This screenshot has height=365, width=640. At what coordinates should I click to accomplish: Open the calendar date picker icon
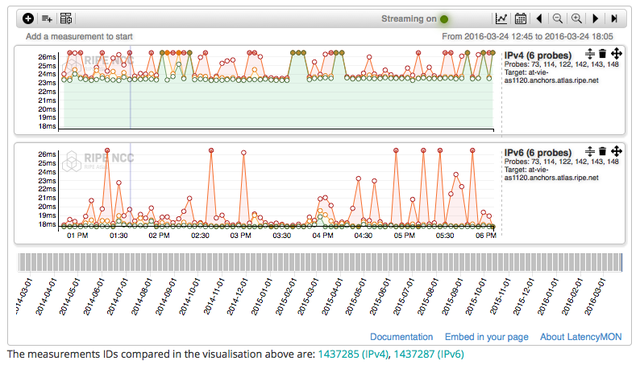(520, 18)
